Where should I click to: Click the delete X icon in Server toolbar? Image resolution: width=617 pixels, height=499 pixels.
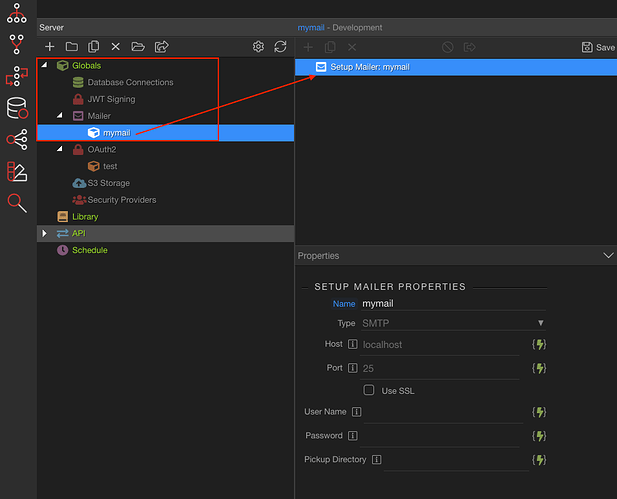tap(115, 47)
